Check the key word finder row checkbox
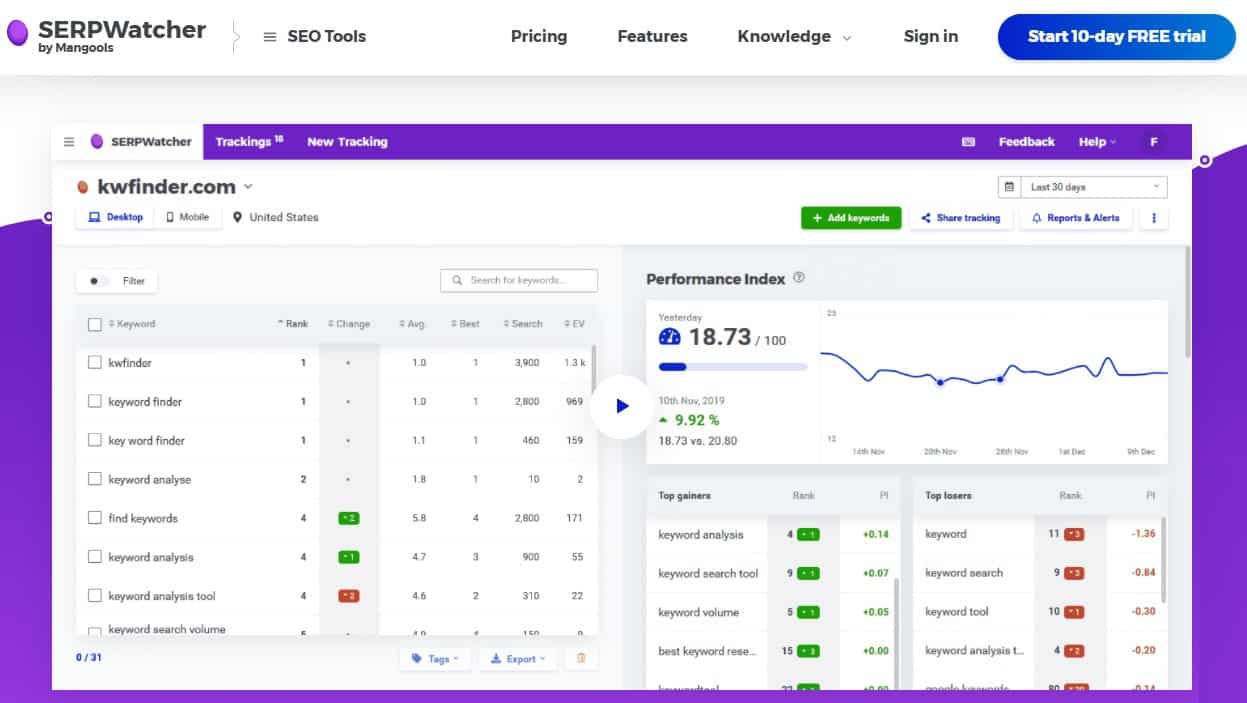 pyautogui.click(x=94, y=440)
